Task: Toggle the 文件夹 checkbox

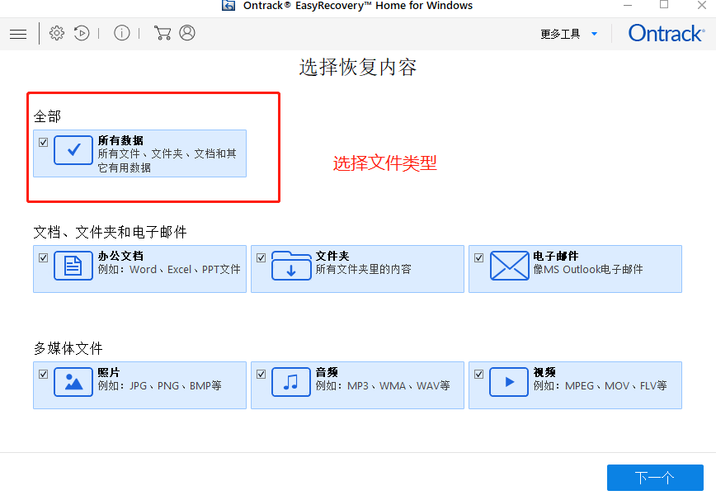Action: click(261, 258)
